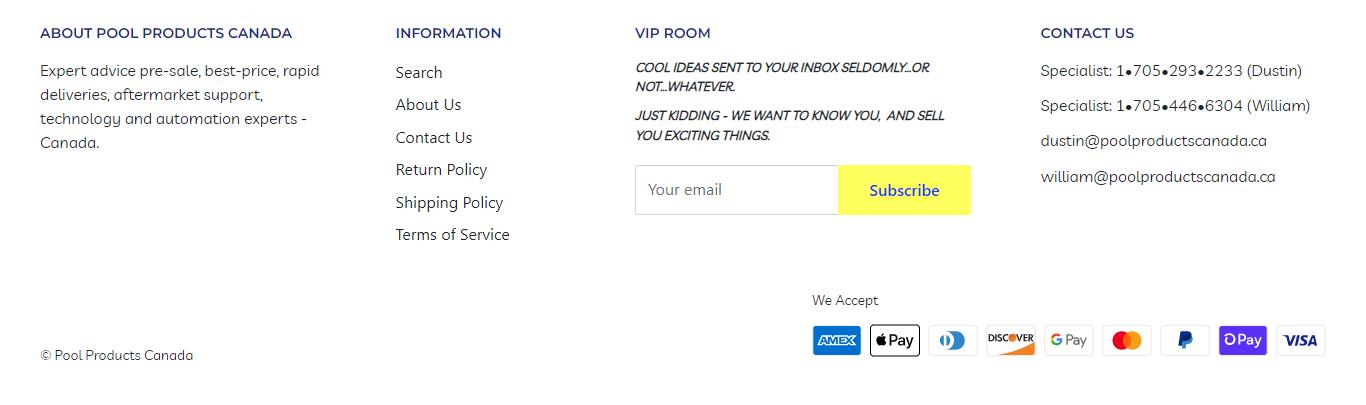The height and width of the screenshot is (405, 1366).
Task: Open the Contact Us information link
Action: point(433,137)
